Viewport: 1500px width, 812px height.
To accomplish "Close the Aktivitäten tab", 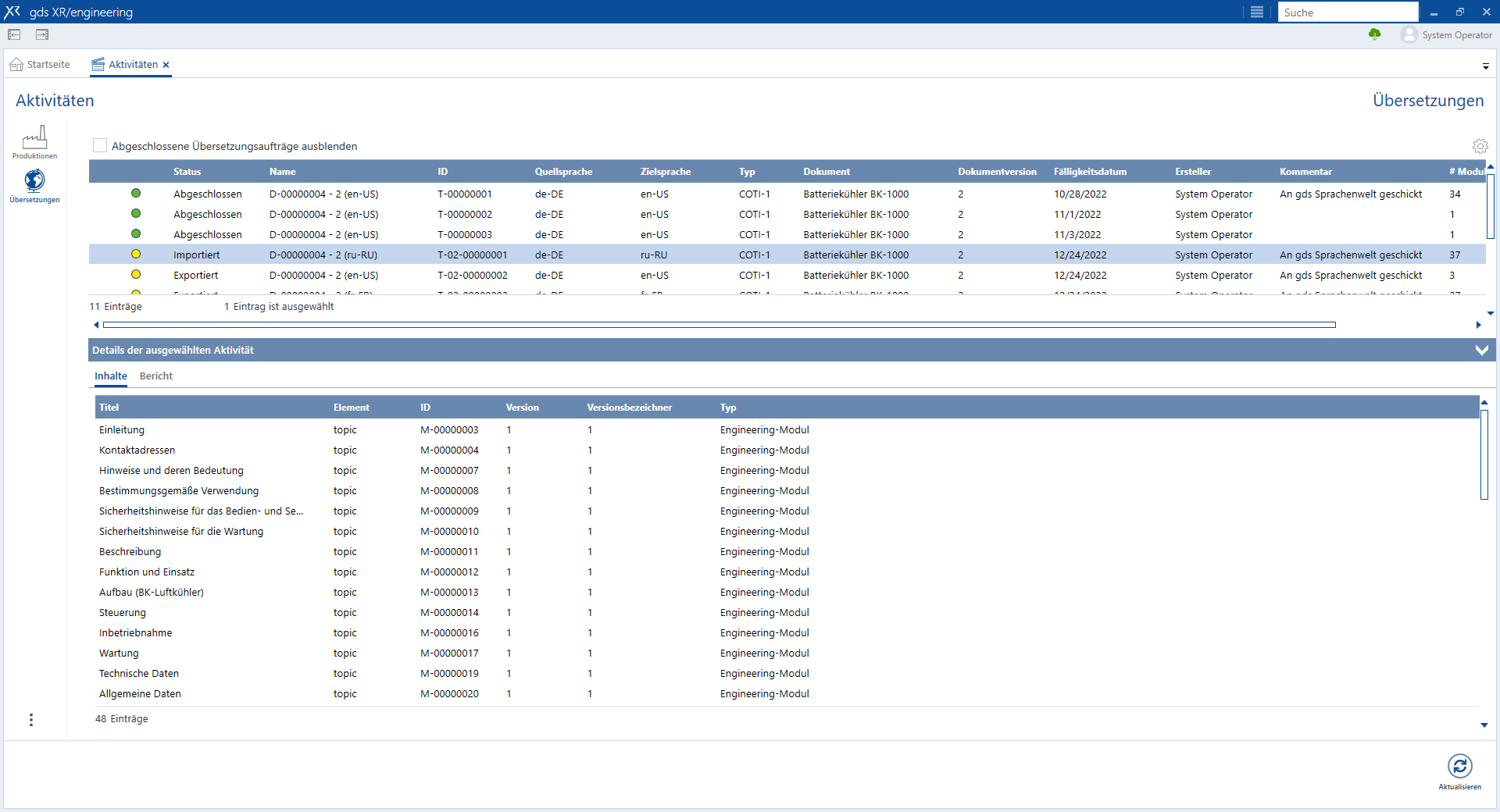I will point(166,65).
